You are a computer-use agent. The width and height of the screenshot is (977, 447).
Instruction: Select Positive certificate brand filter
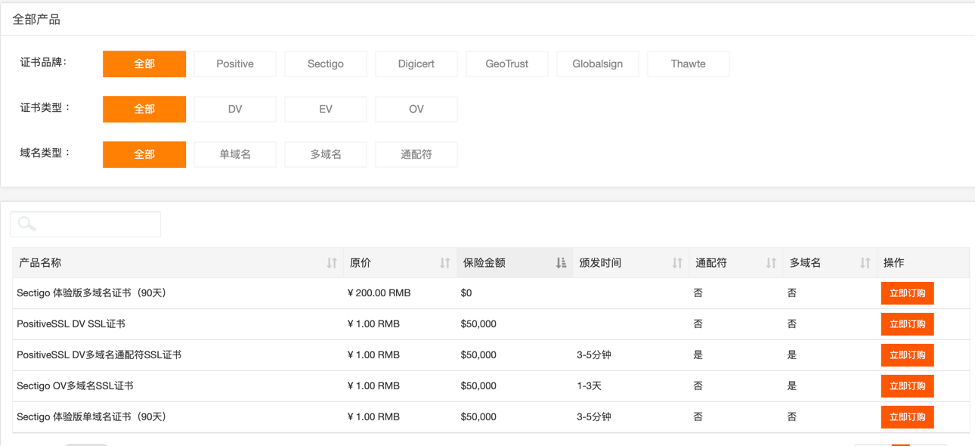[235, 64]
